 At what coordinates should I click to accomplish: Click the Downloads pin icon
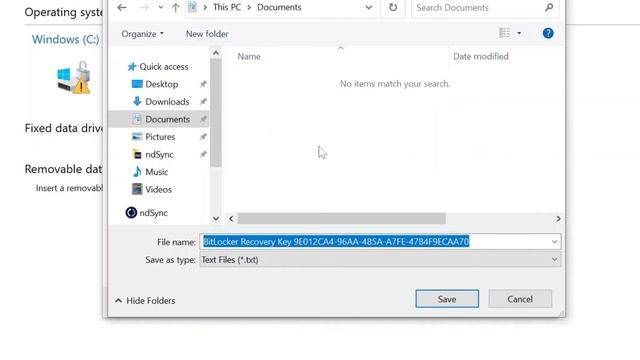[203, 102]
